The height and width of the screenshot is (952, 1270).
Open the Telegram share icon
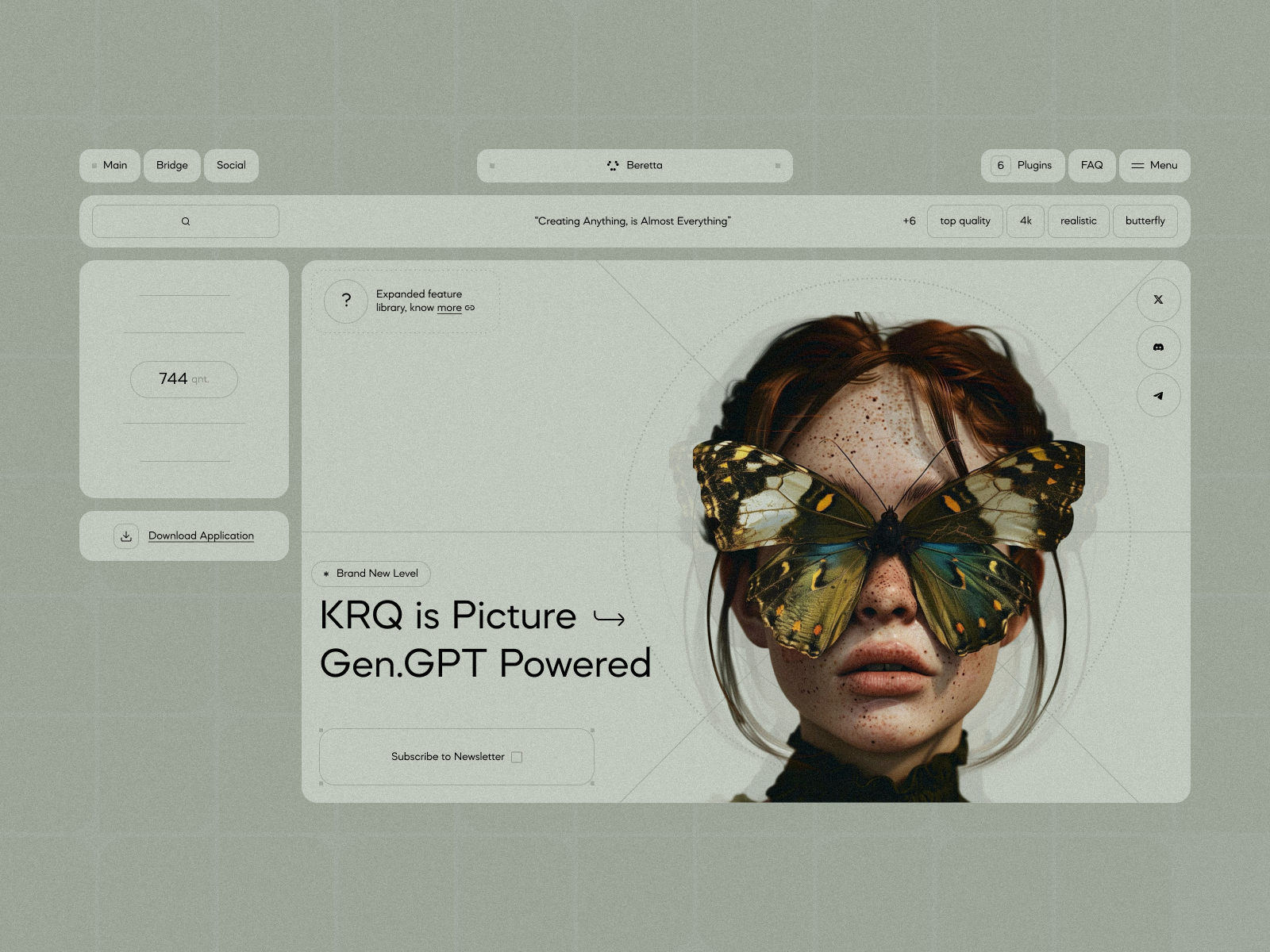pyautogui.click(x=1158, y=396)
